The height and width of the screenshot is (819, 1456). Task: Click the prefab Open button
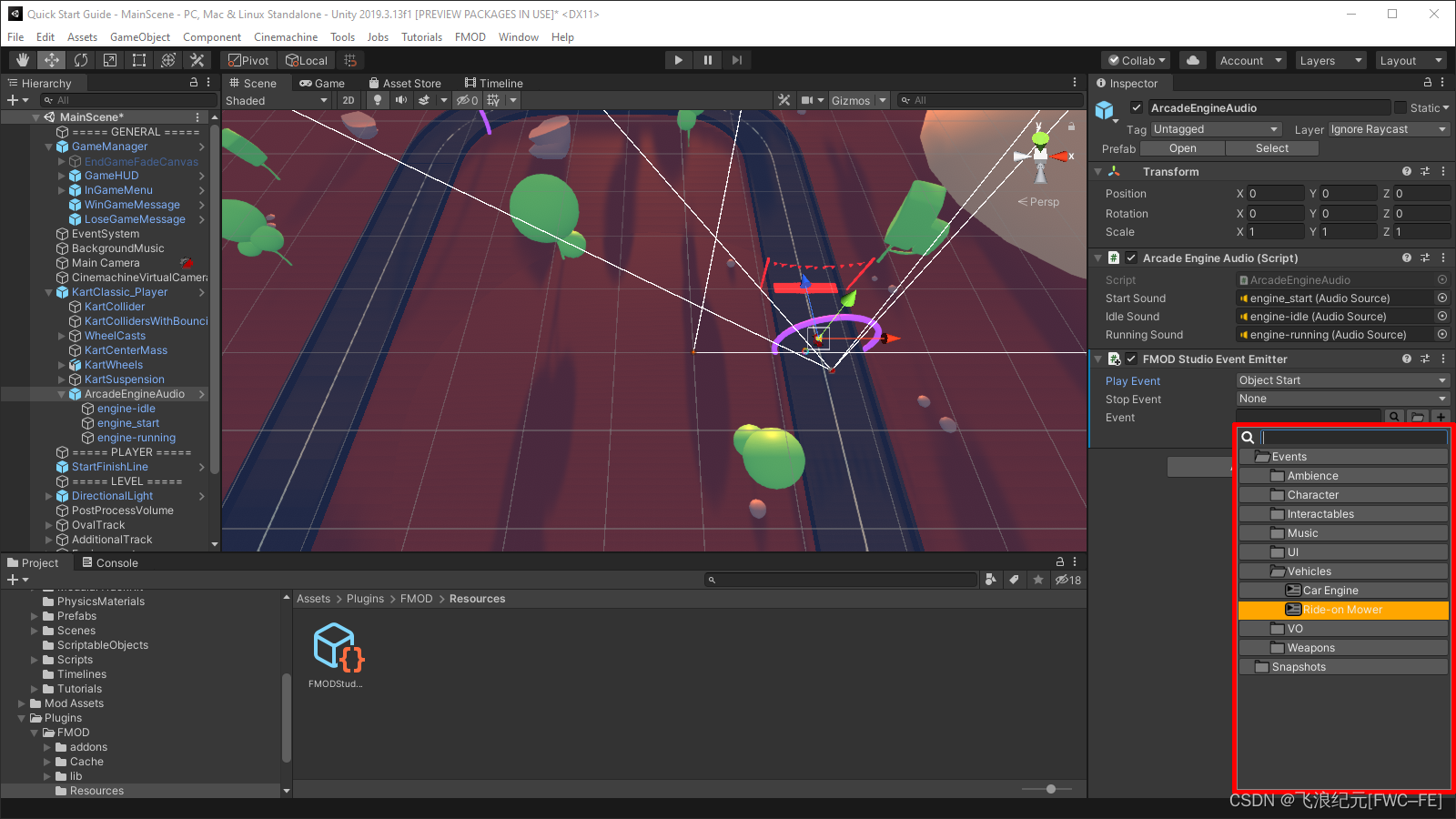pos(1183,148)
